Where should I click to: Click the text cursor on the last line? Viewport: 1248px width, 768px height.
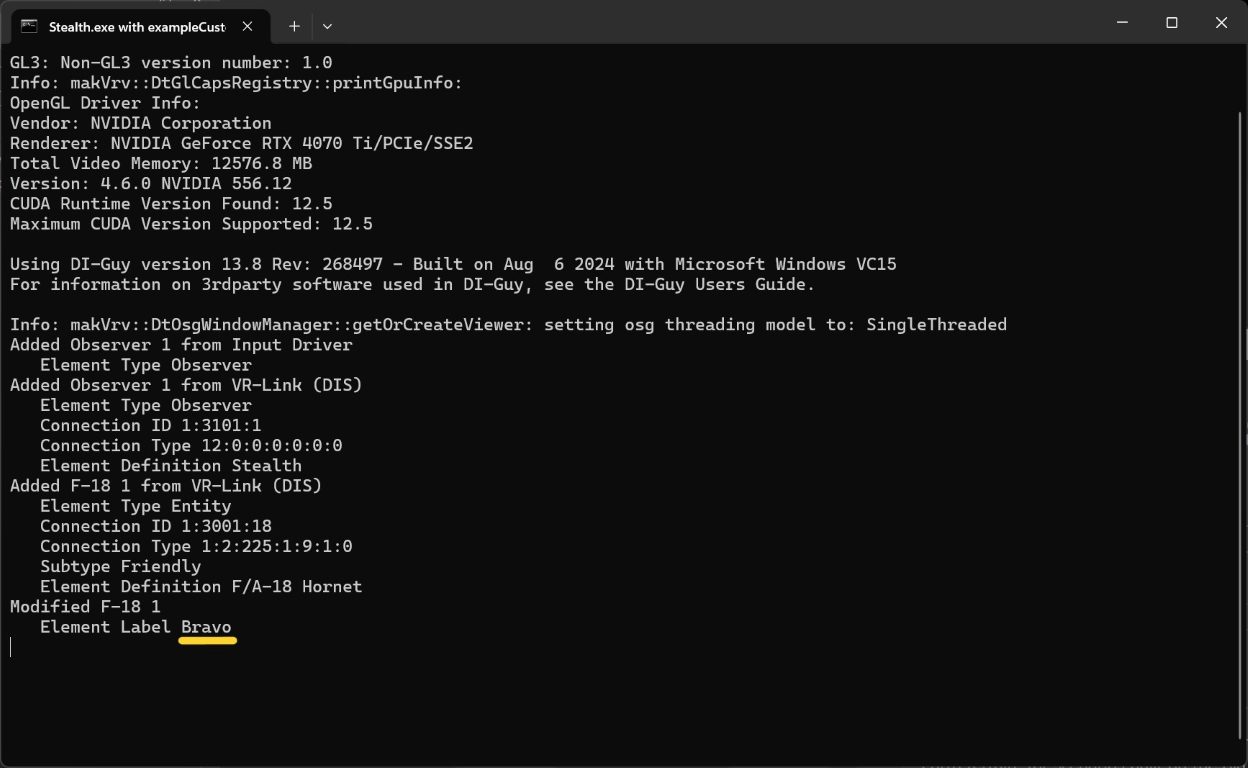[11, 647]
